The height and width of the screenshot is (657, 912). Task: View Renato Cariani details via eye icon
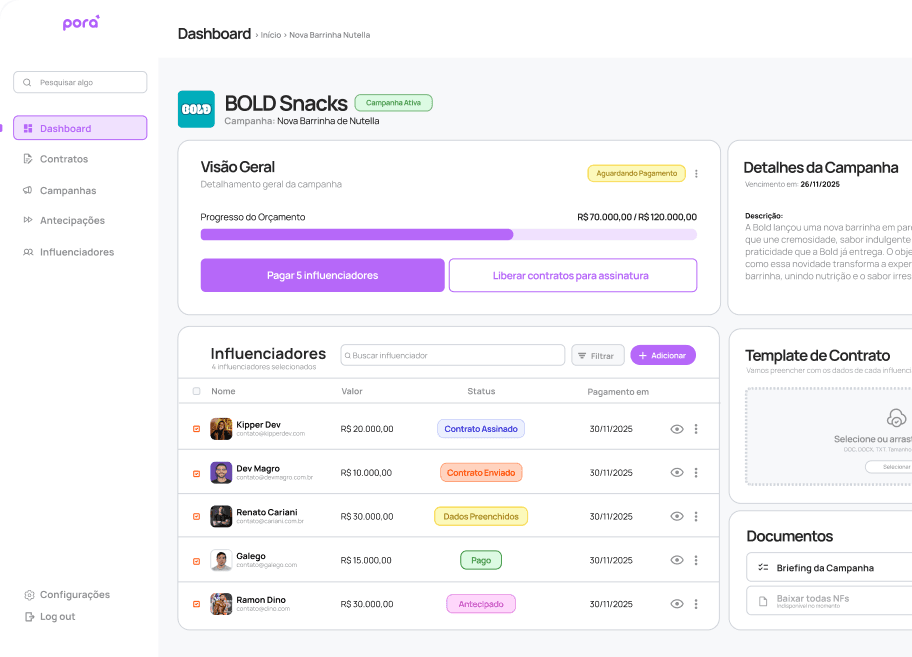(676, 516)
